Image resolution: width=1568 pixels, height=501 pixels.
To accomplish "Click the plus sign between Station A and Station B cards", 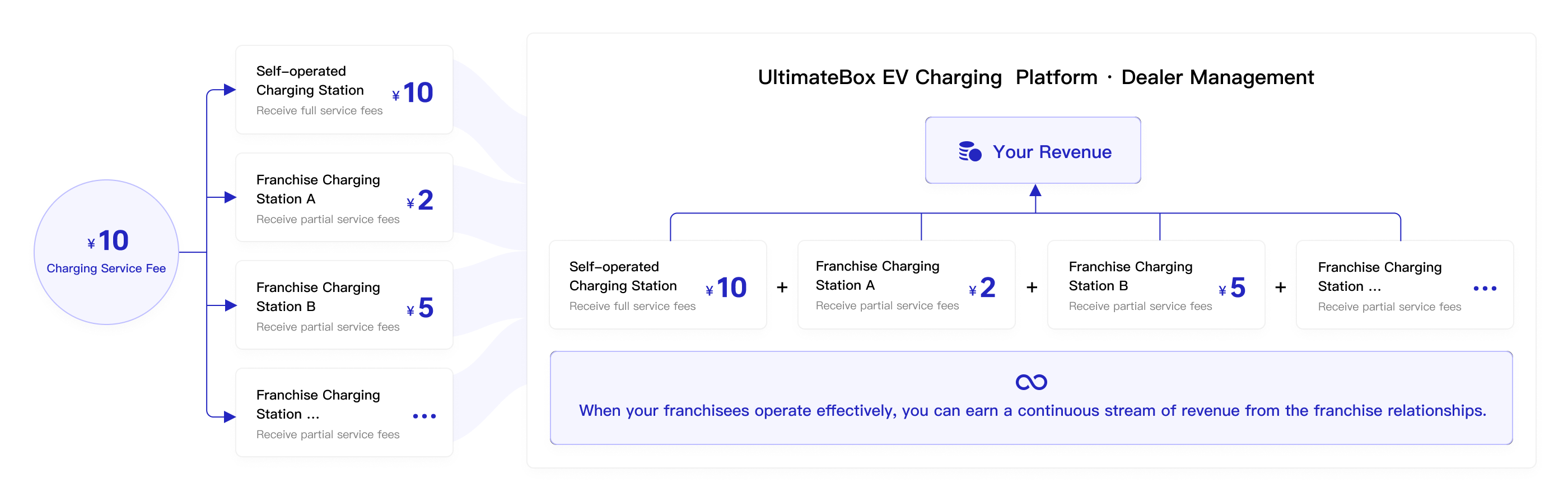I will [1032, 287].
